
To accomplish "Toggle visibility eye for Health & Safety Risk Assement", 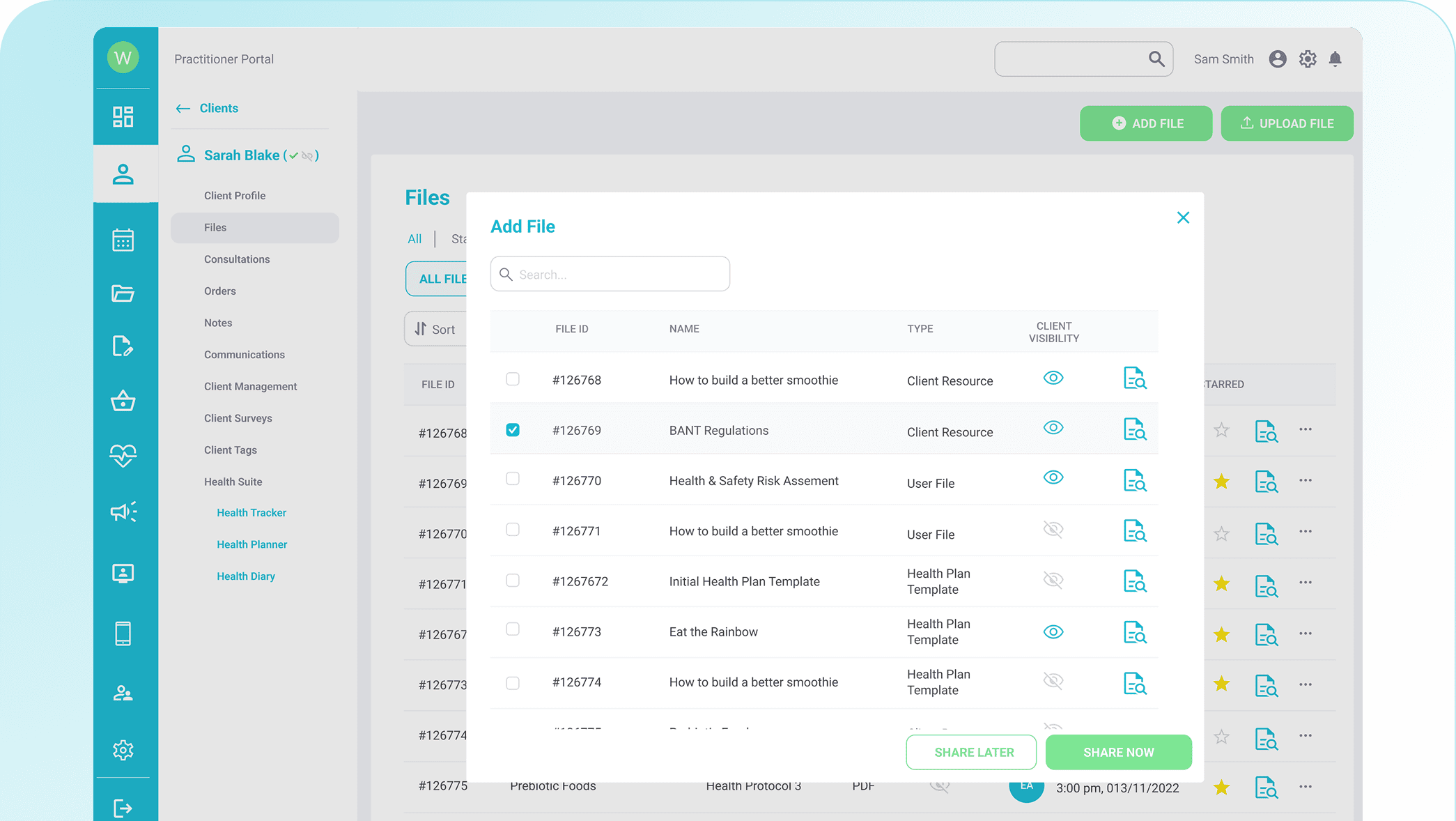I will click(x=1053, y=478).
